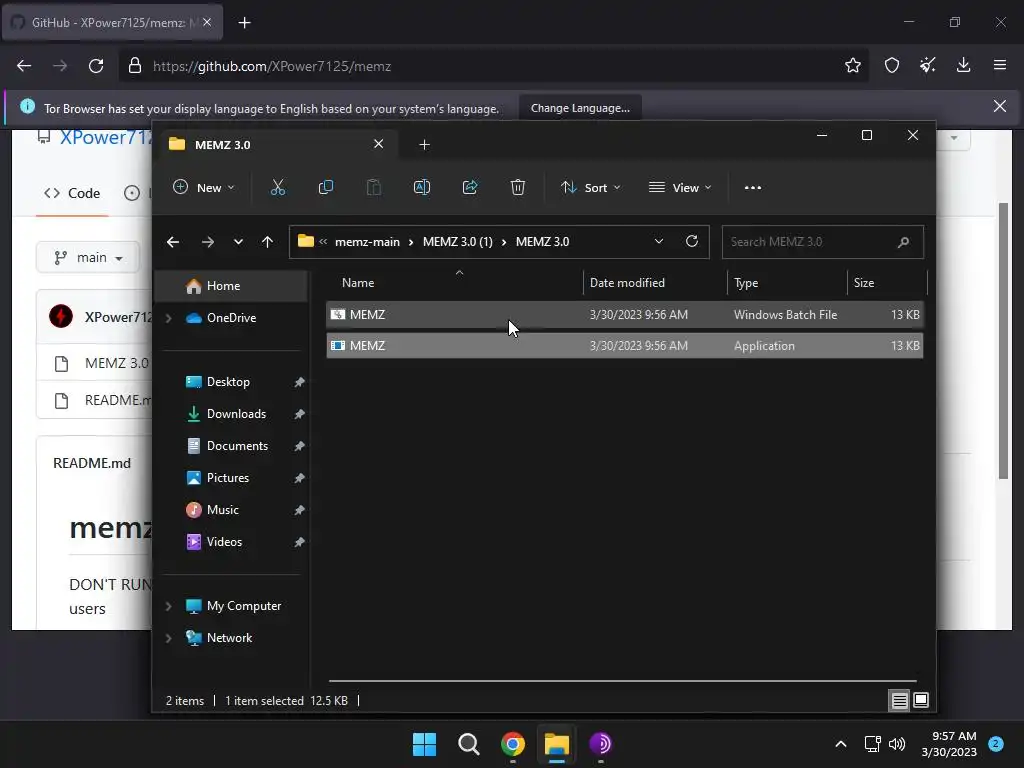Expand the address bar history dropdown

659,241
